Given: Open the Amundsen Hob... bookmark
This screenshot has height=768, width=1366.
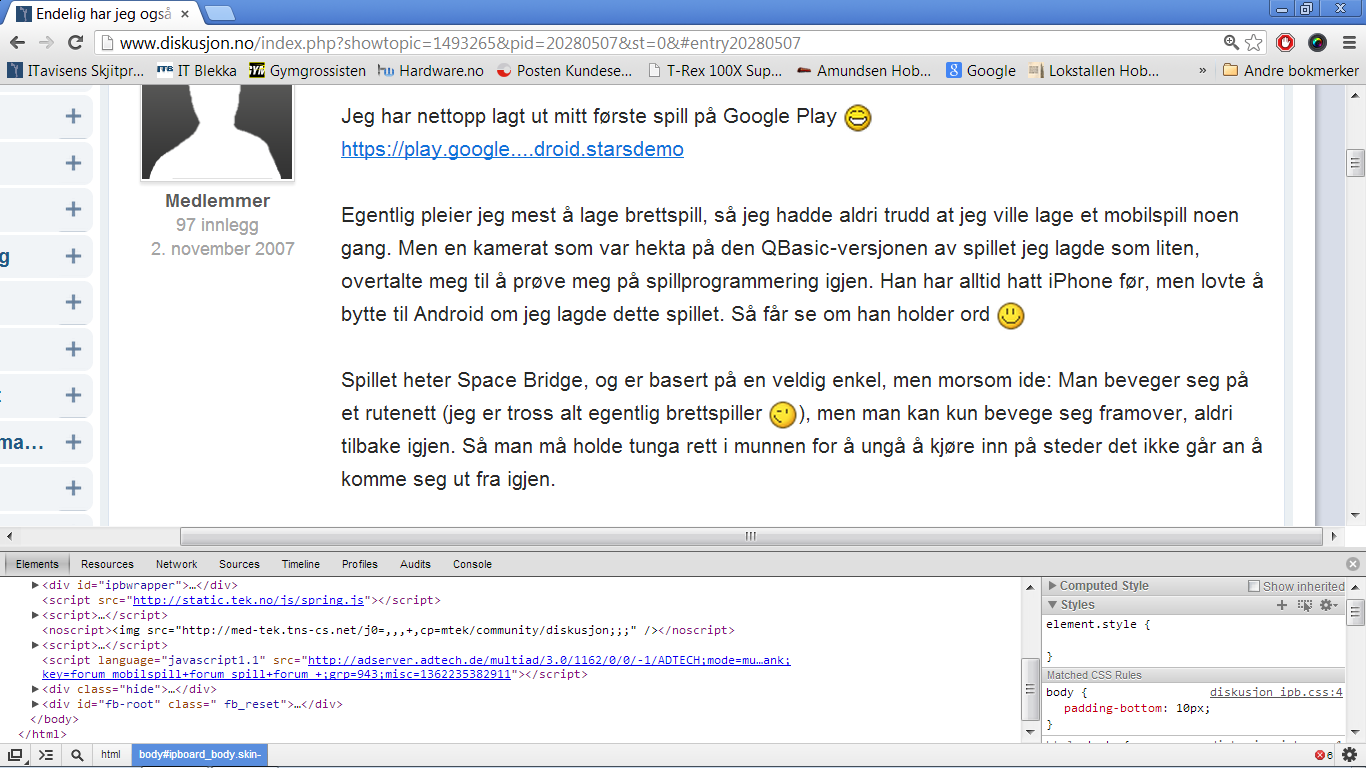Looking at the screenshot, I should coord(865,70).
